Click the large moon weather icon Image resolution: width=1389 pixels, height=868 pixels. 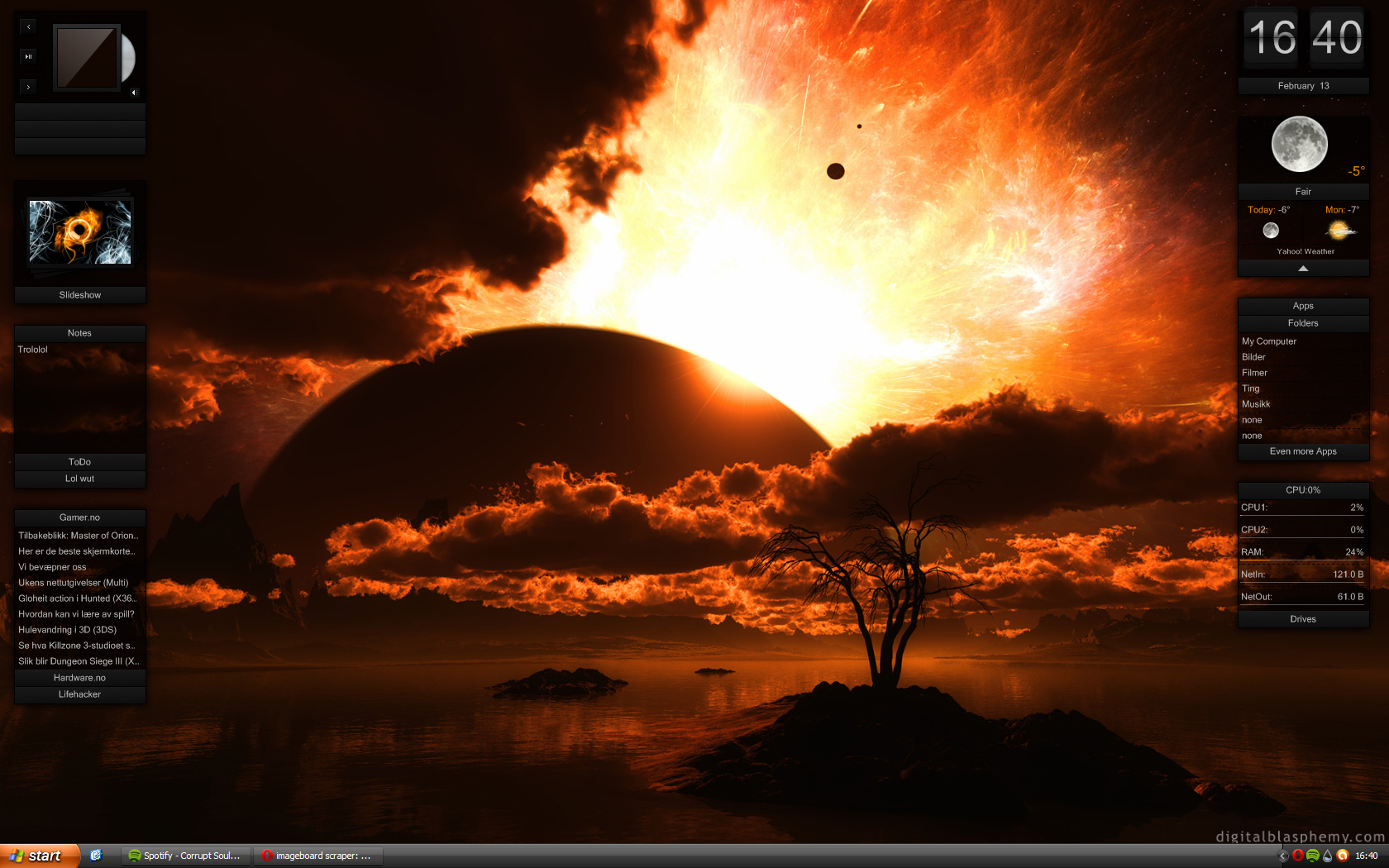1300,145
